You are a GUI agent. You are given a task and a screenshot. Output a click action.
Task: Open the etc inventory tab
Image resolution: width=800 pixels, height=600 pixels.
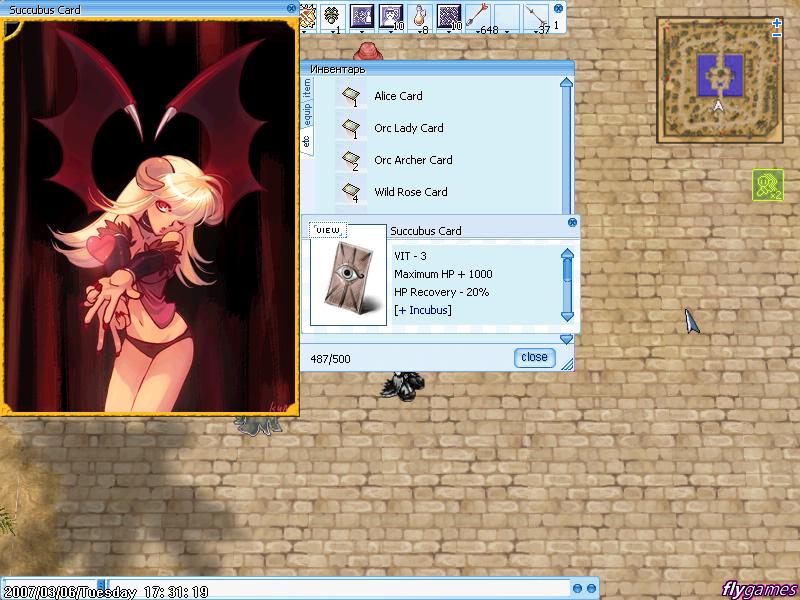[307, 141]
